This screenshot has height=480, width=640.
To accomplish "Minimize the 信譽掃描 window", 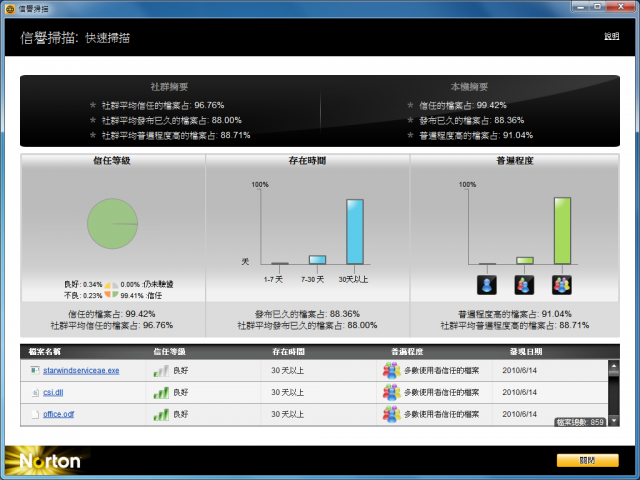I will point(580,7).
